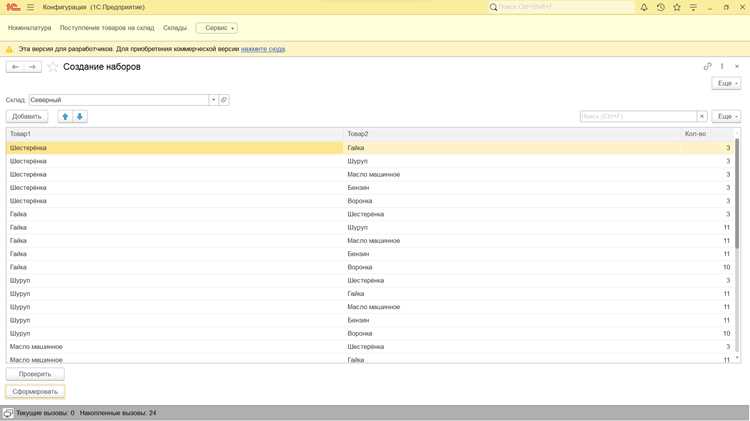Click Текущие вызовы: 0 in status bar
This screenshot has width=750, height=421.
[45, 413]
